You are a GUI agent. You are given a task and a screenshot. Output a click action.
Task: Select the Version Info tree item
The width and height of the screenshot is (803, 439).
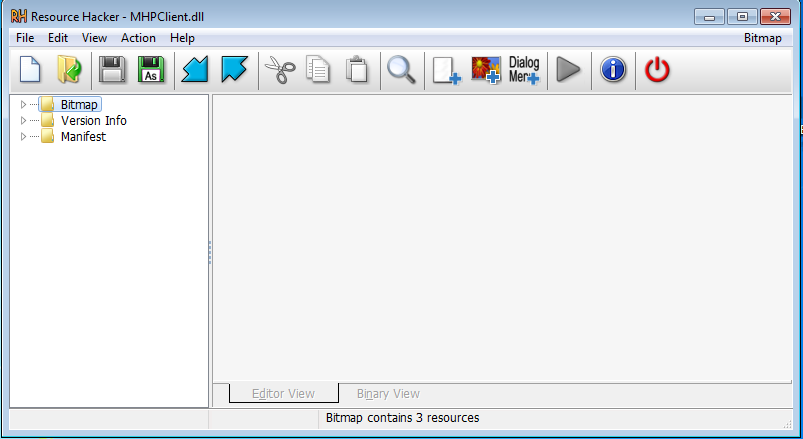(x=94, y=120)
